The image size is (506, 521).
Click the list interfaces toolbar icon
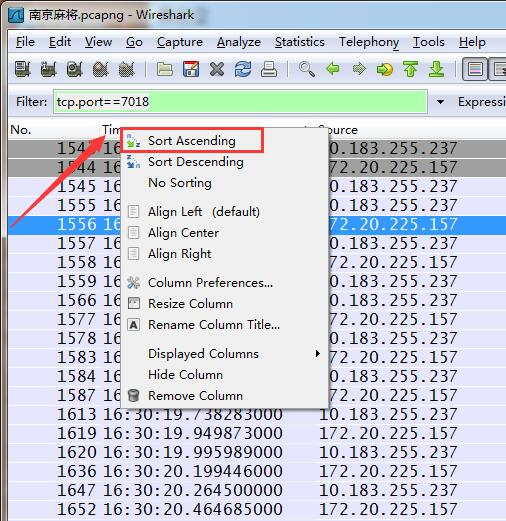(23, 69)
